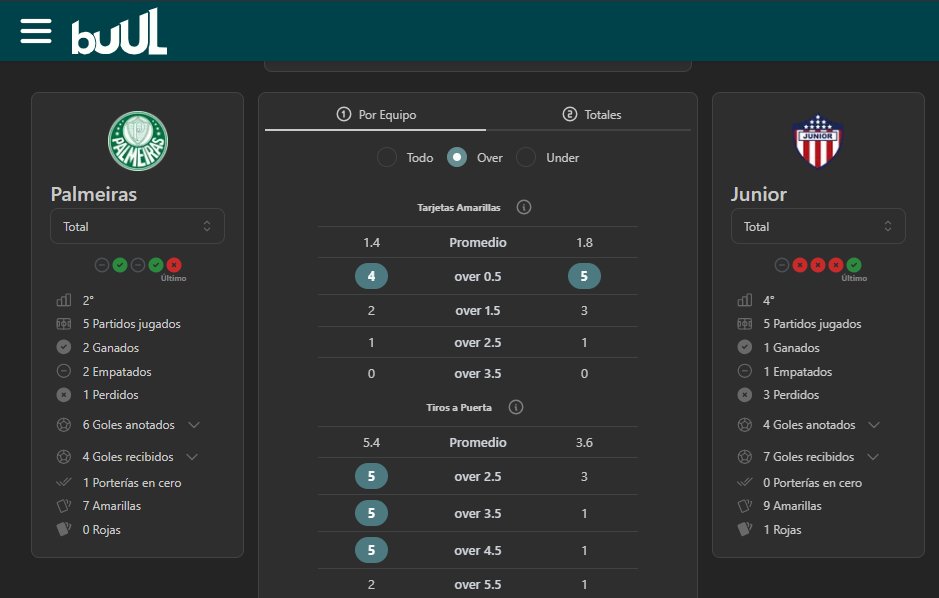This screenshot has height=598, width=939.
Task: Click the buUL logo
Action: [119, 32]
